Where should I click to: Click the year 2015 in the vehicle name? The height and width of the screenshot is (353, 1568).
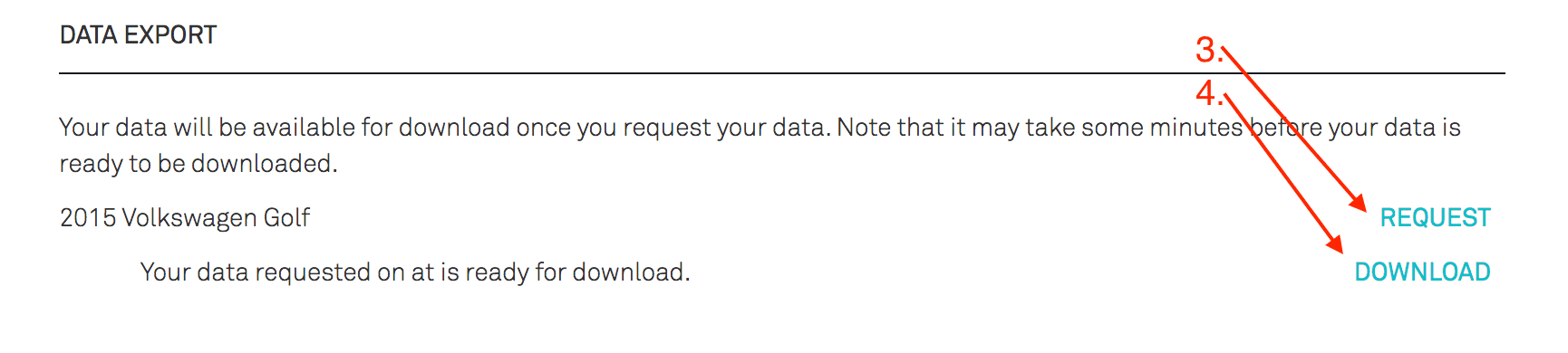(x=87, y=218)
